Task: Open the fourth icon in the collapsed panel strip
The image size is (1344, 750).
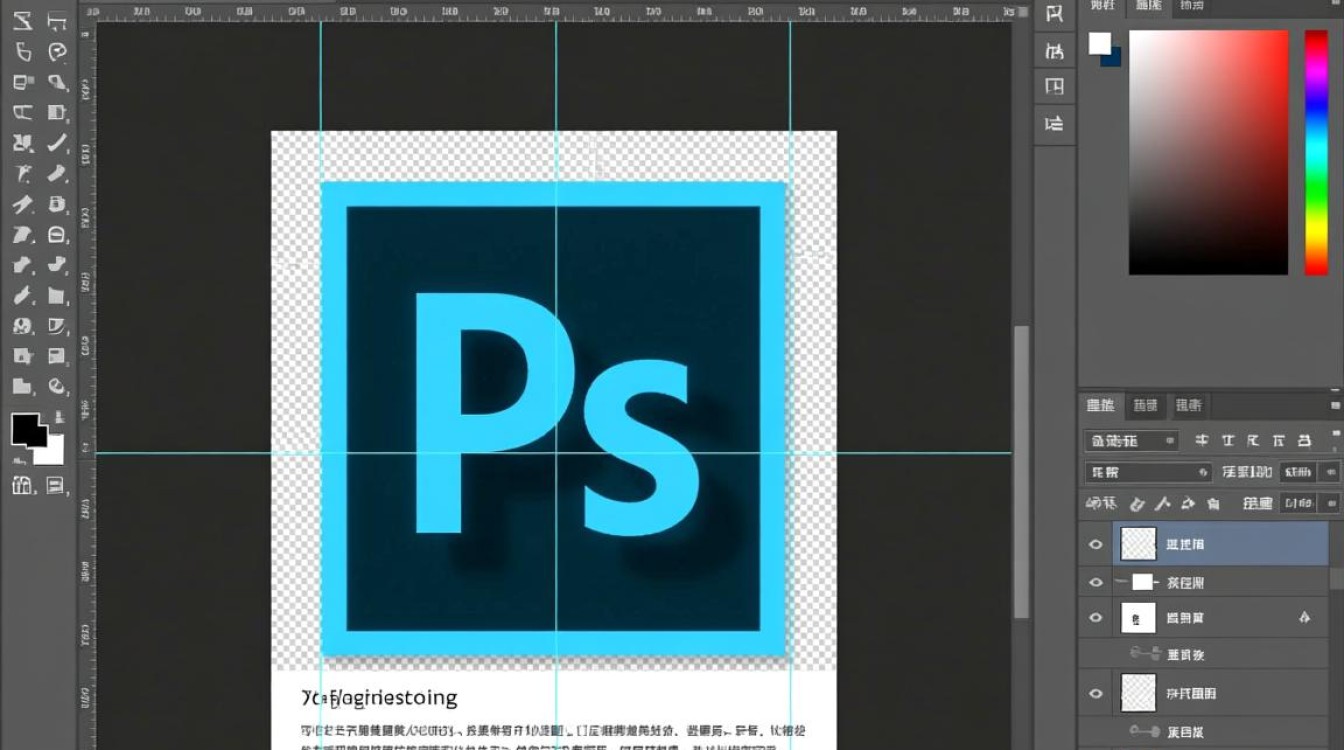Action: pos(1054,124)
